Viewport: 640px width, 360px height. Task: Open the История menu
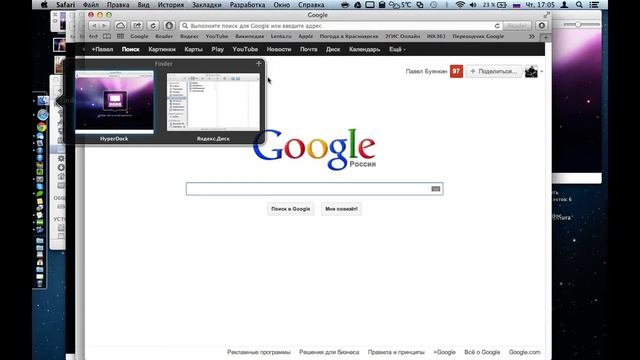point(171,5)
